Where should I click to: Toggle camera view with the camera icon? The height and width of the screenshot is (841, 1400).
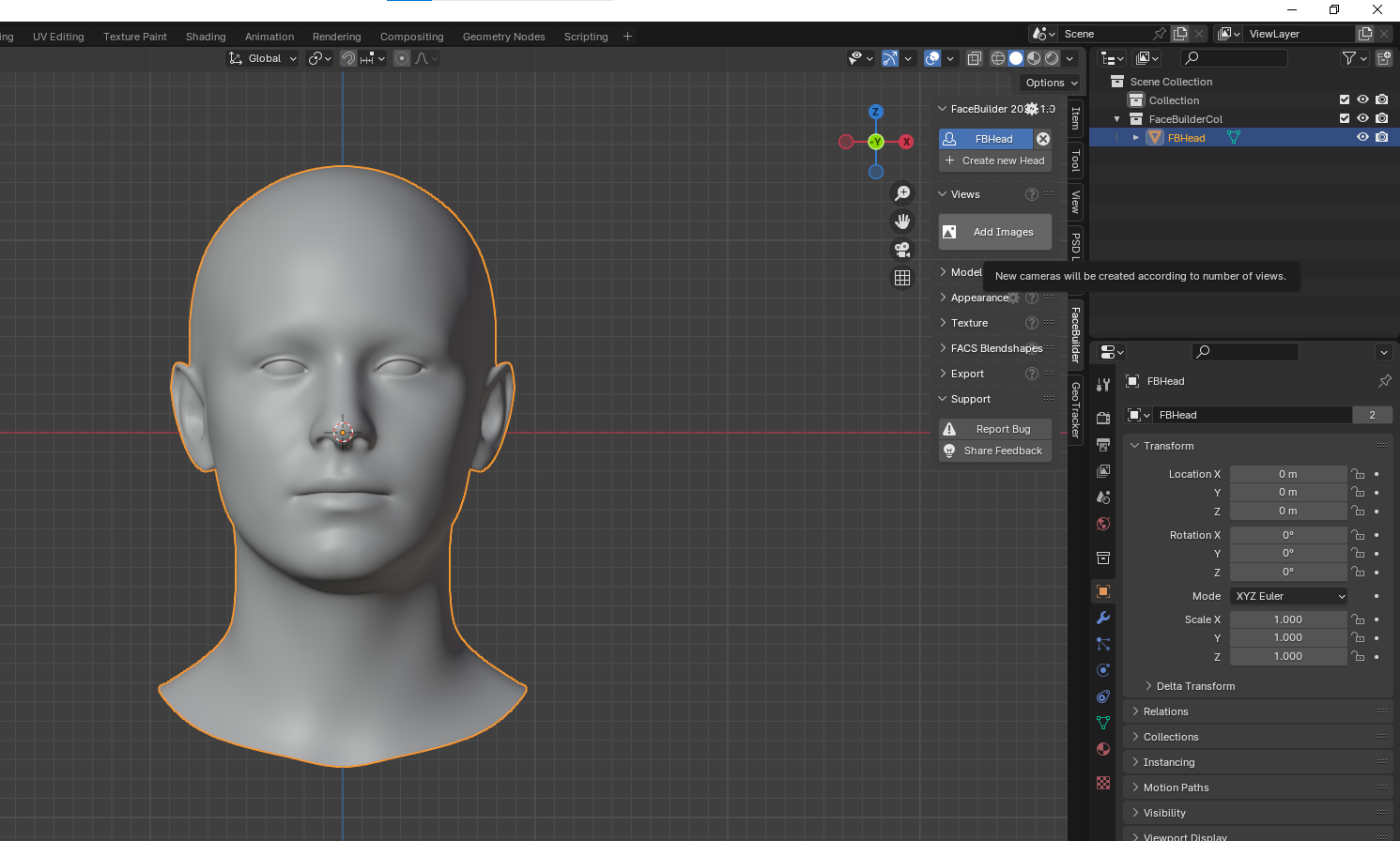click(x=902, y=250)
